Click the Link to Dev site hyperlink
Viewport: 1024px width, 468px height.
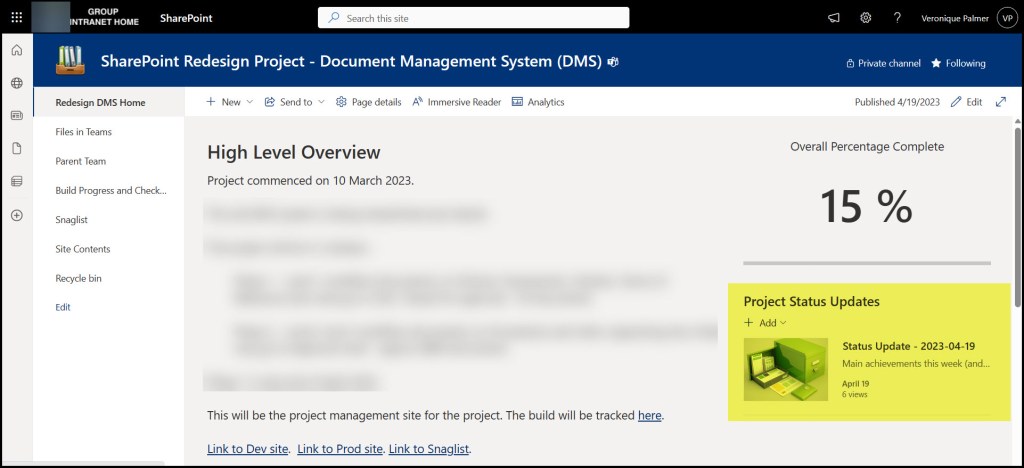248,448
